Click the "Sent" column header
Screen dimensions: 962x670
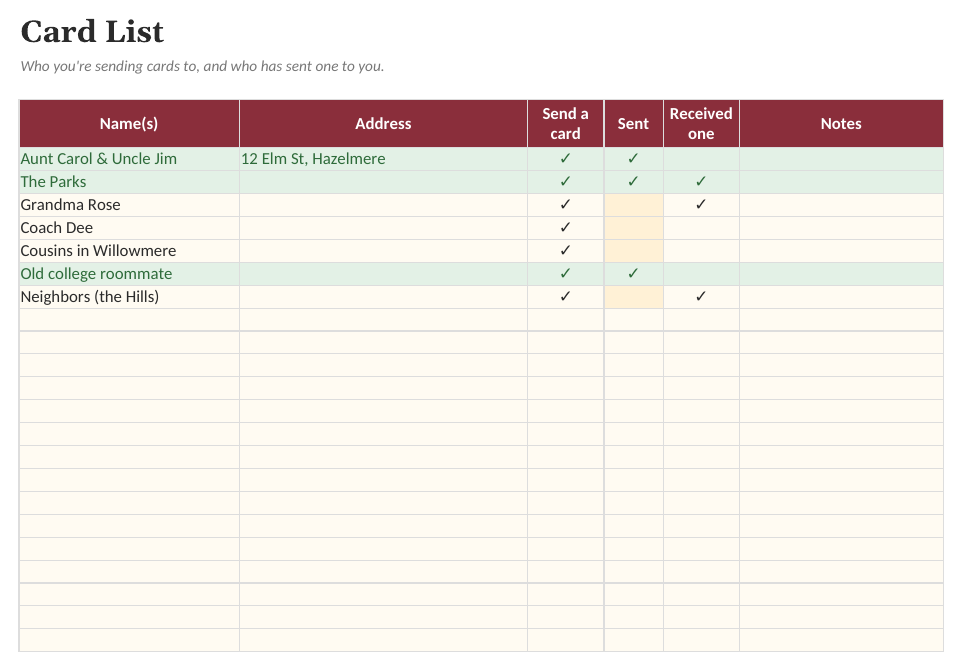[x=633, y=124]
